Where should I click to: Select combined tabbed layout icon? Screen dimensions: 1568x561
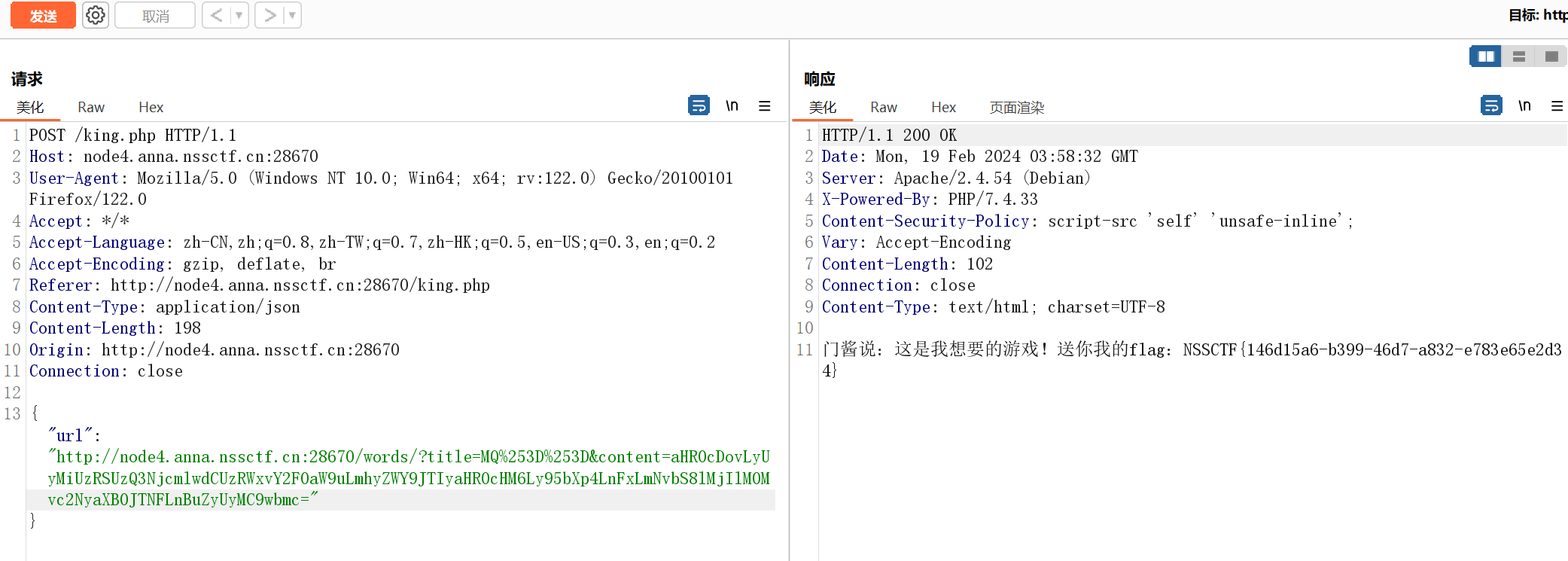(x=1551, y=56)
